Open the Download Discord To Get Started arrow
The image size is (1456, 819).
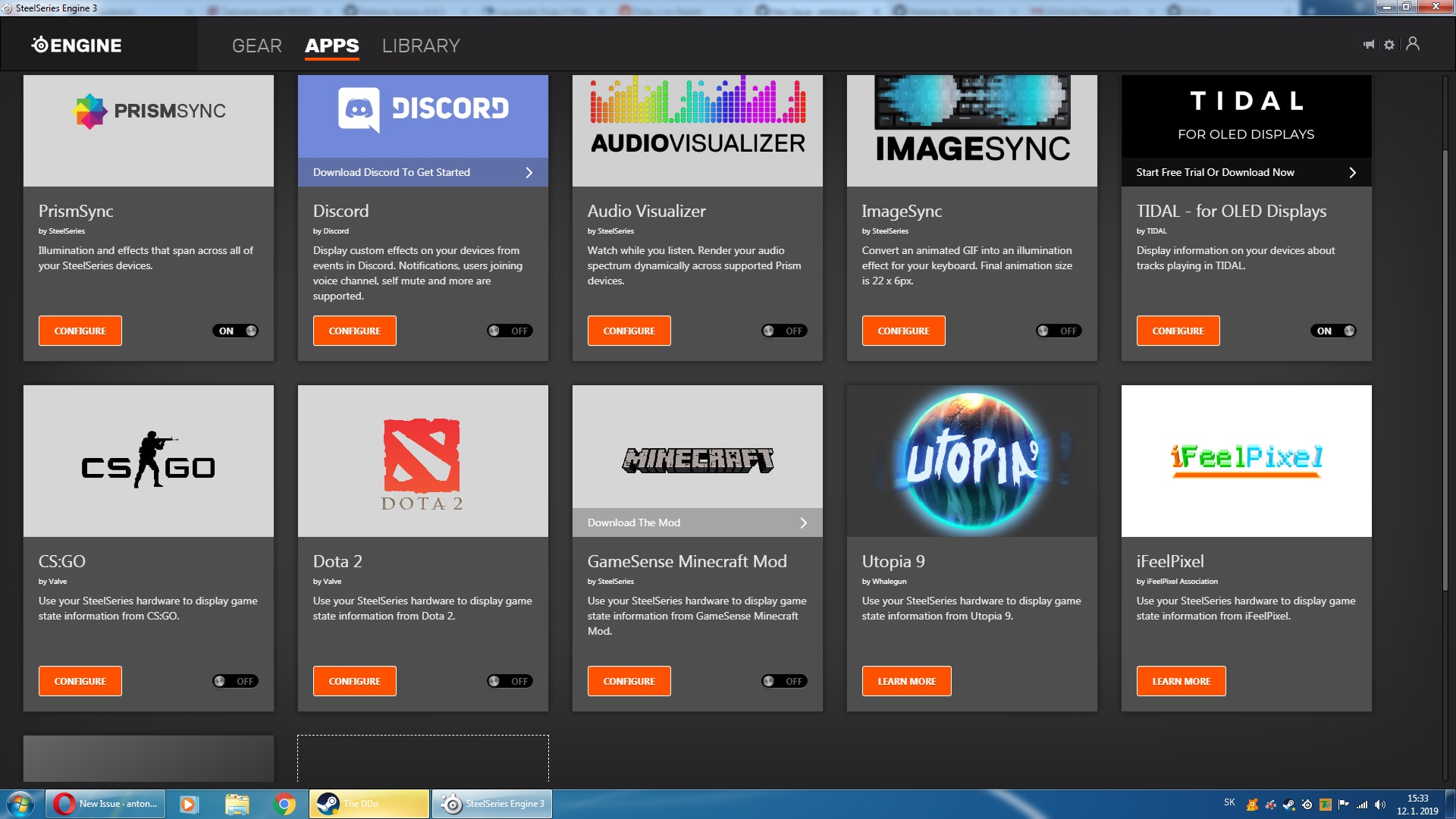529,172
